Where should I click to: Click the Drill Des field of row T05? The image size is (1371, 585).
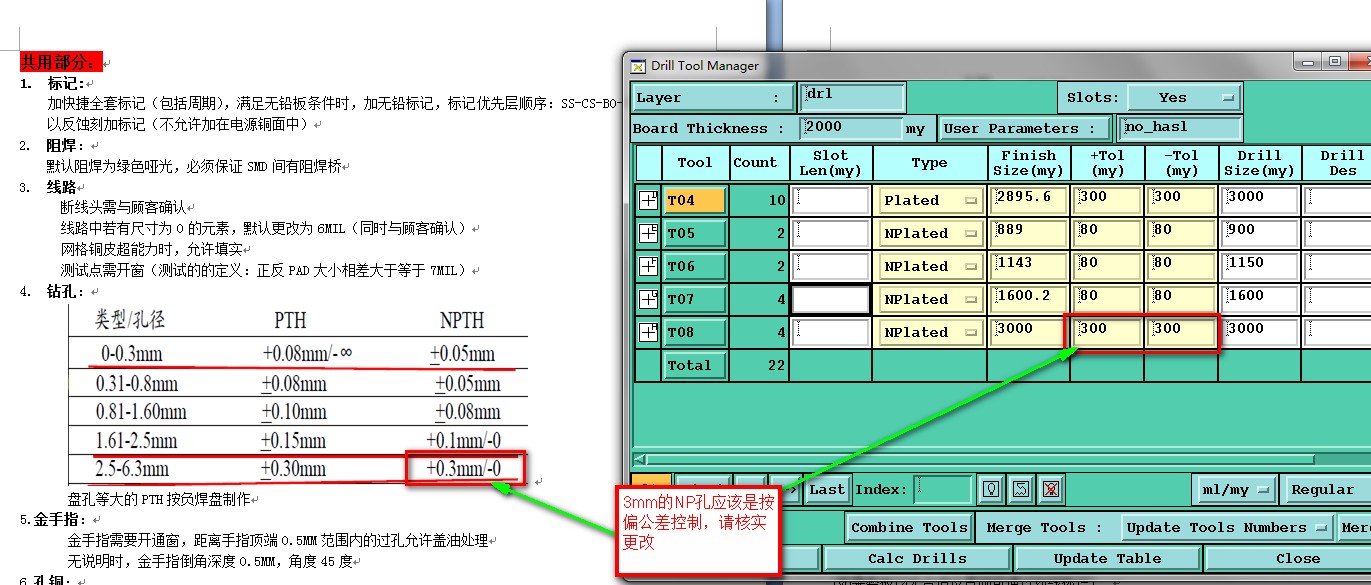pyautogui.click(x=1338, y=233)
